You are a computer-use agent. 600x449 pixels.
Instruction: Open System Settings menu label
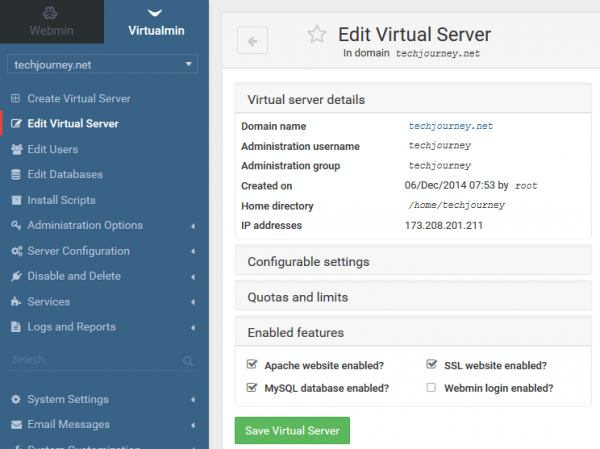tap(68, 399)
